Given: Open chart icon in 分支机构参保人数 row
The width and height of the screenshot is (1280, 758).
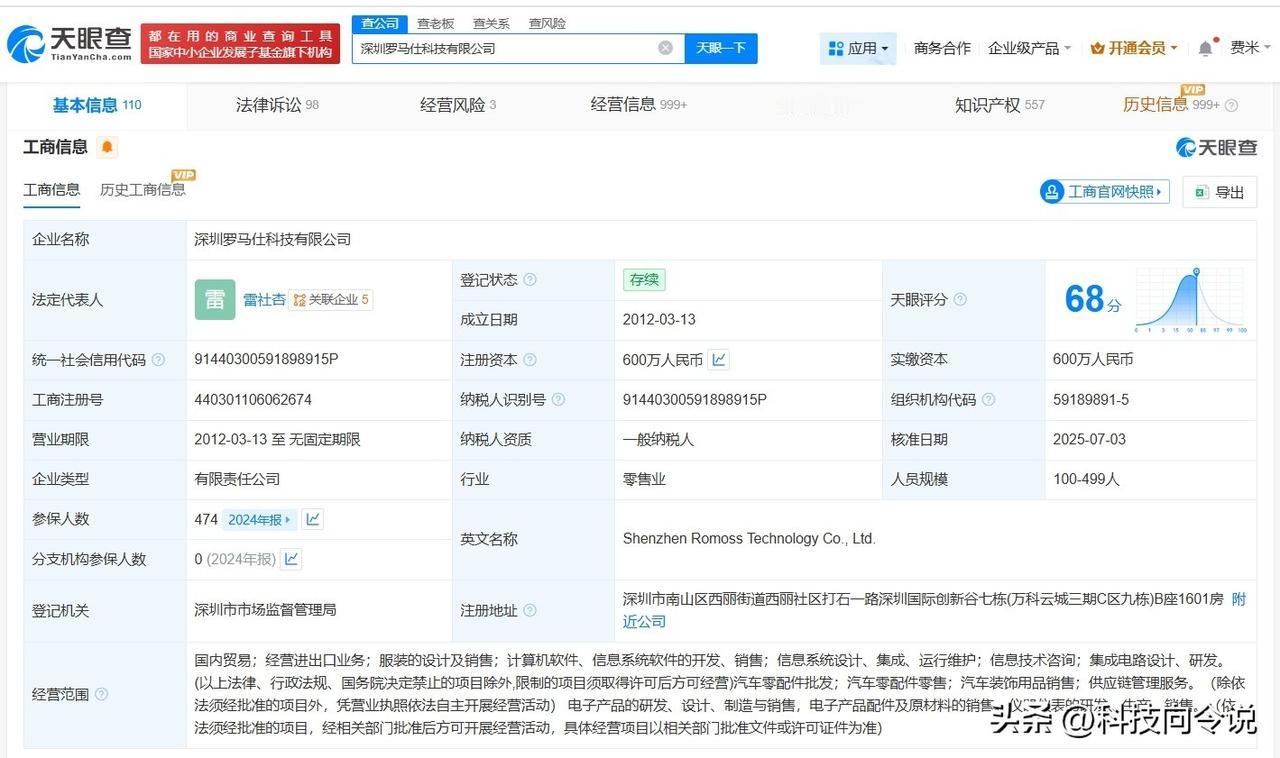Looking at the screenshot, I should pos(291,559).
